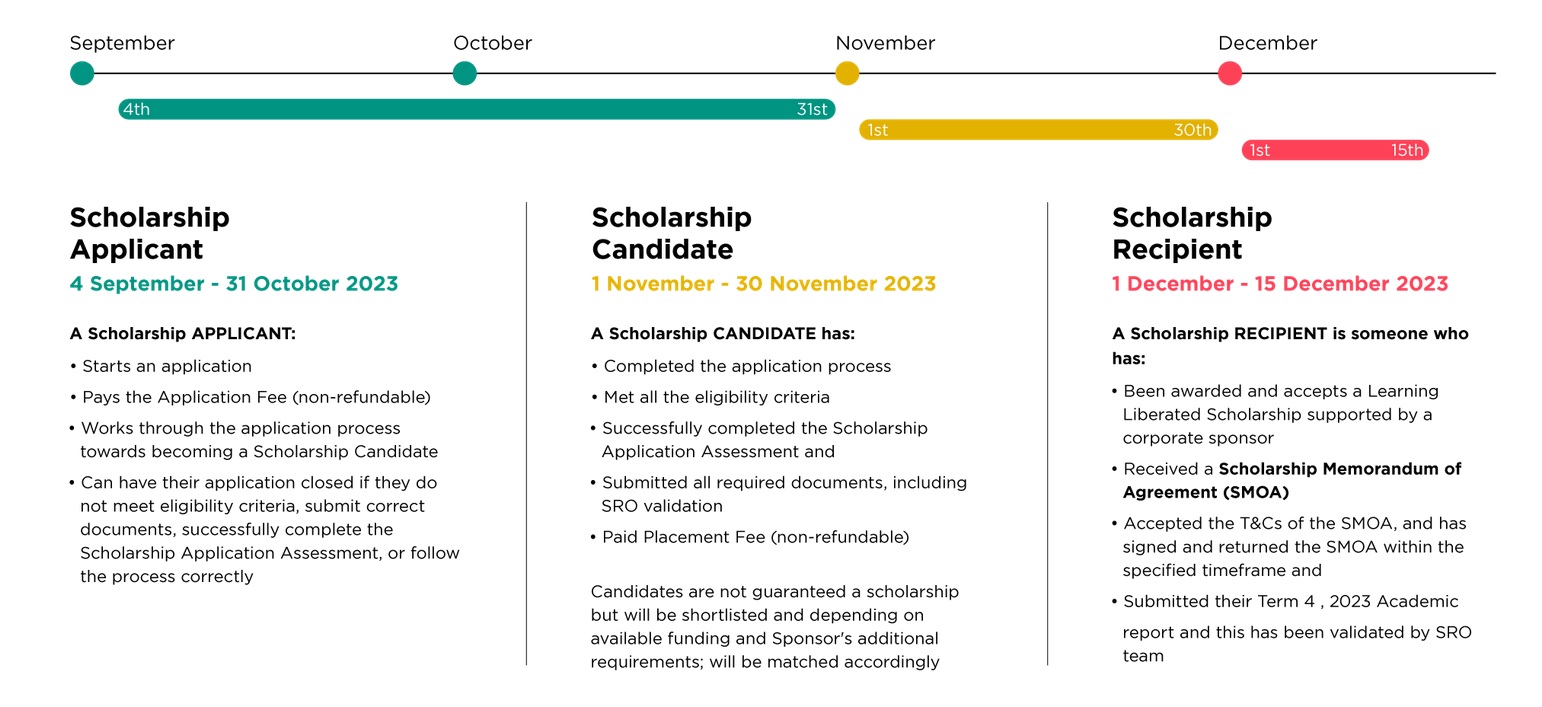Click the 4 September - 31 October 2023 date
This screenshot has height=707, width=1542.
(x=233, y=284)
